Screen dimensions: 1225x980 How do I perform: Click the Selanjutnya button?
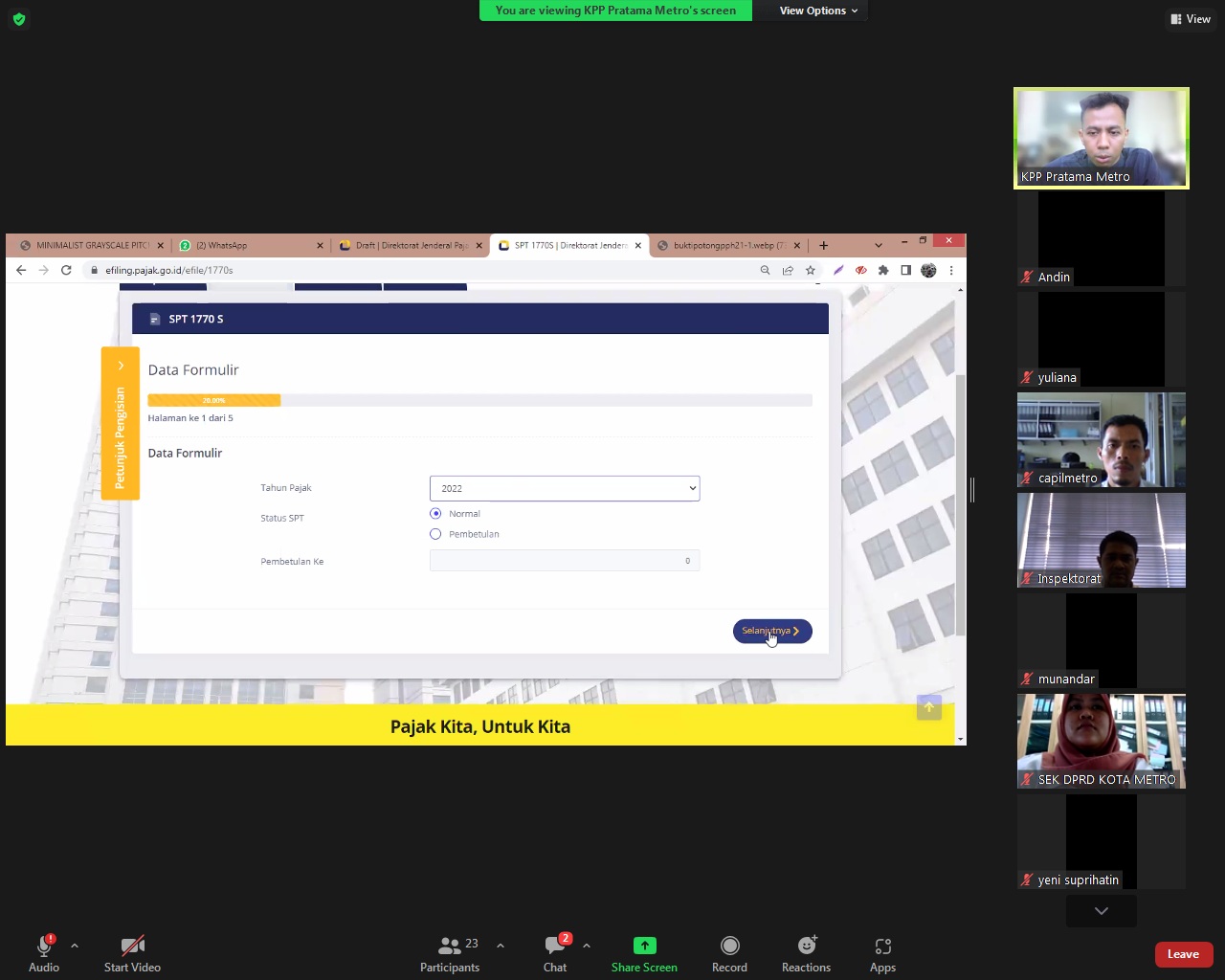click(772, 631)
